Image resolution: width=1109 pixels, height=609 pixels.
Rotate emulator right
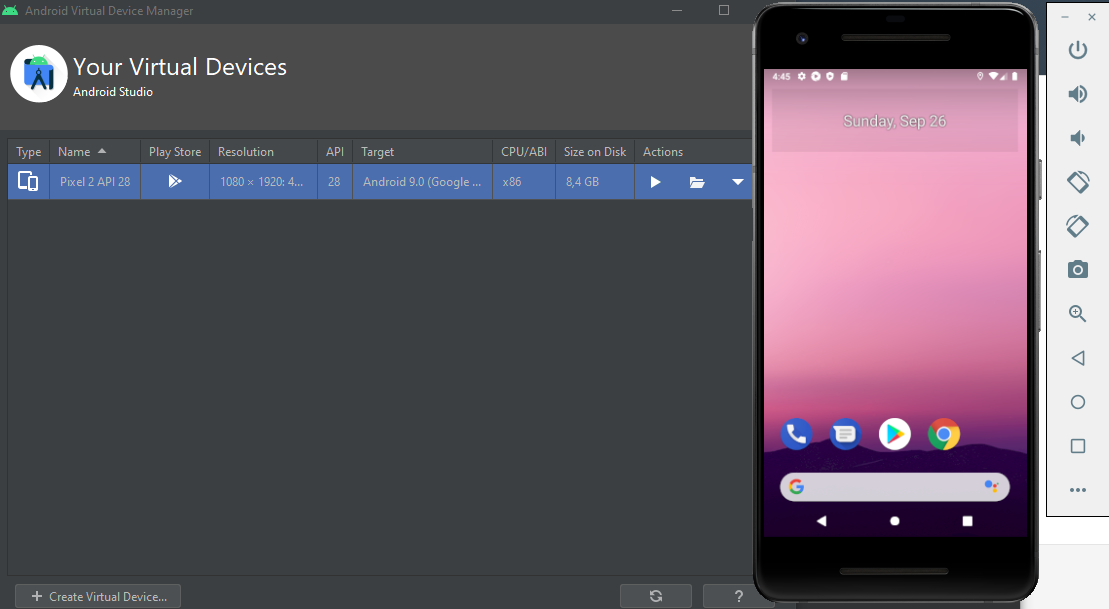[1077, 226]
